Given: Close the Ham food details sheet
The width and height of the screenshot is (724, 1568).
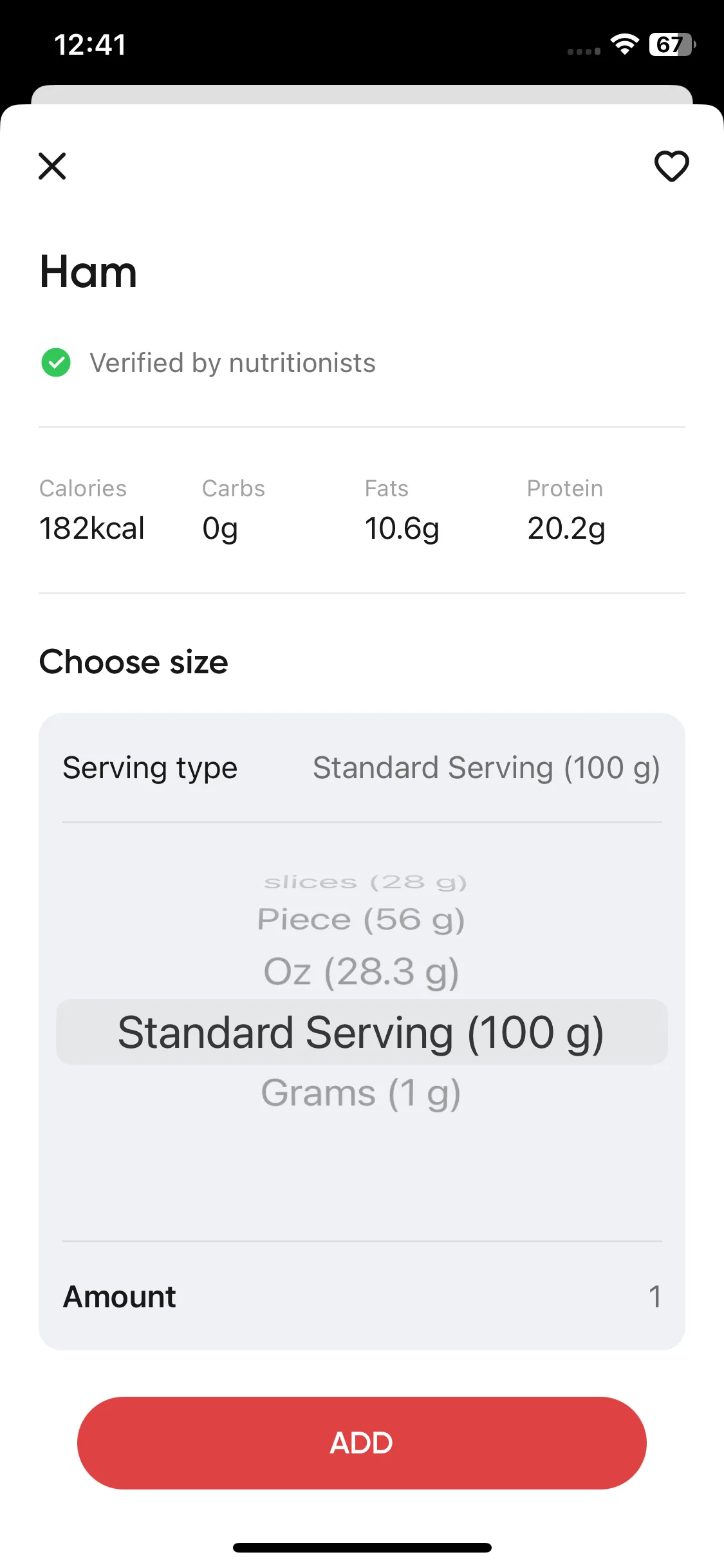Looking at the screenshot, I should pos(52,166).
